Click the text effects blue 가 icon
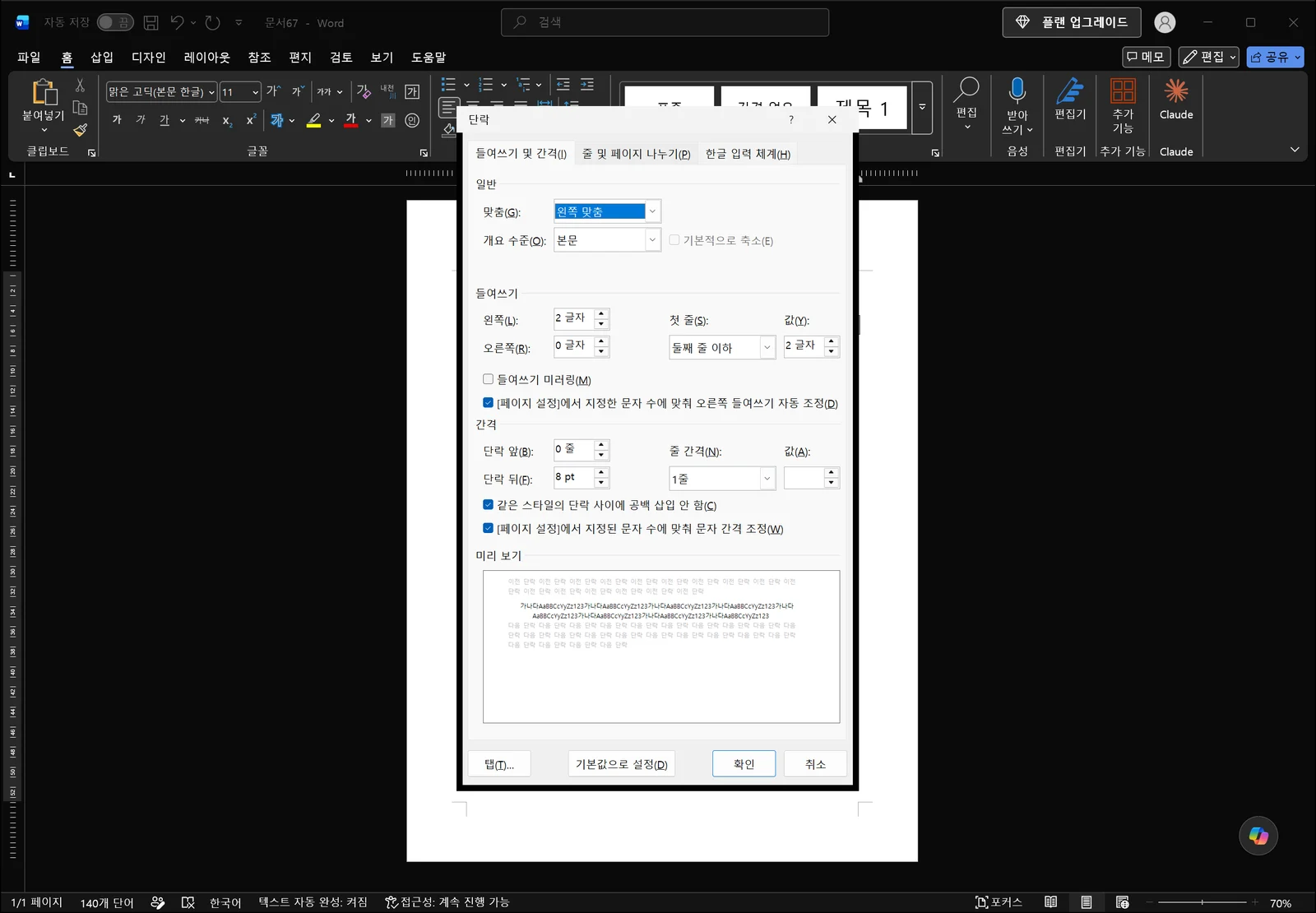Viewport: 1316px width, 913px height. [276, 120]
